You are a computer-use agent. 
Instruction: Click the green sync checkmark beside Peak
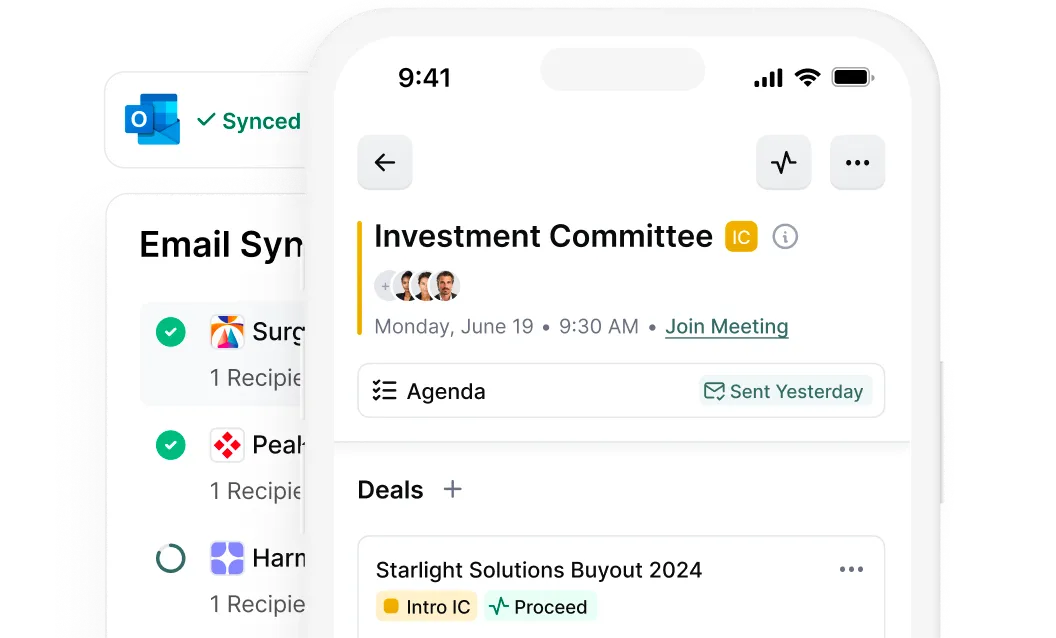tap(170, 445)
